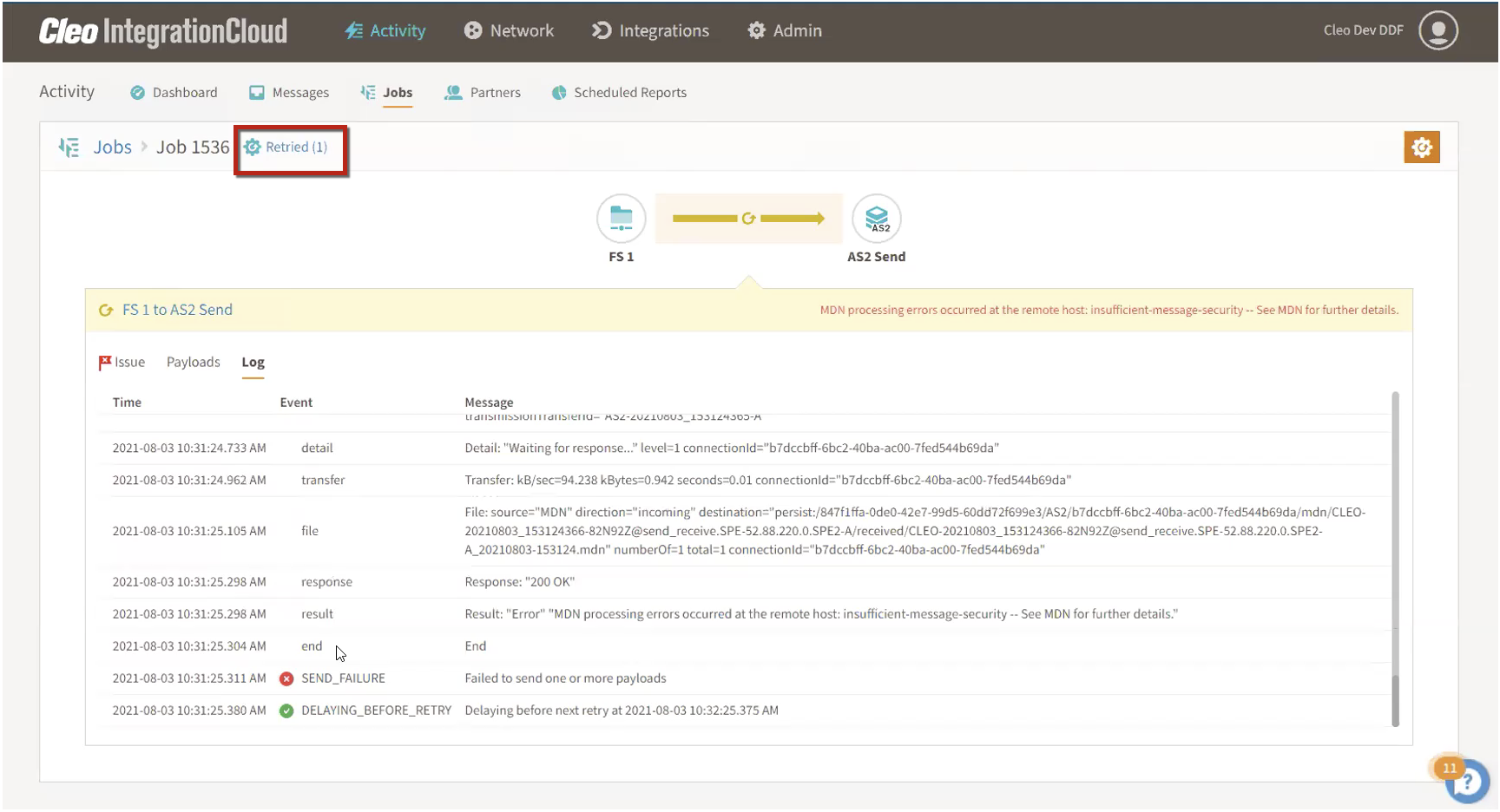1500x812 pixels.
Task: Click the "end" event in the log
Action: click(x=312, y=646)
